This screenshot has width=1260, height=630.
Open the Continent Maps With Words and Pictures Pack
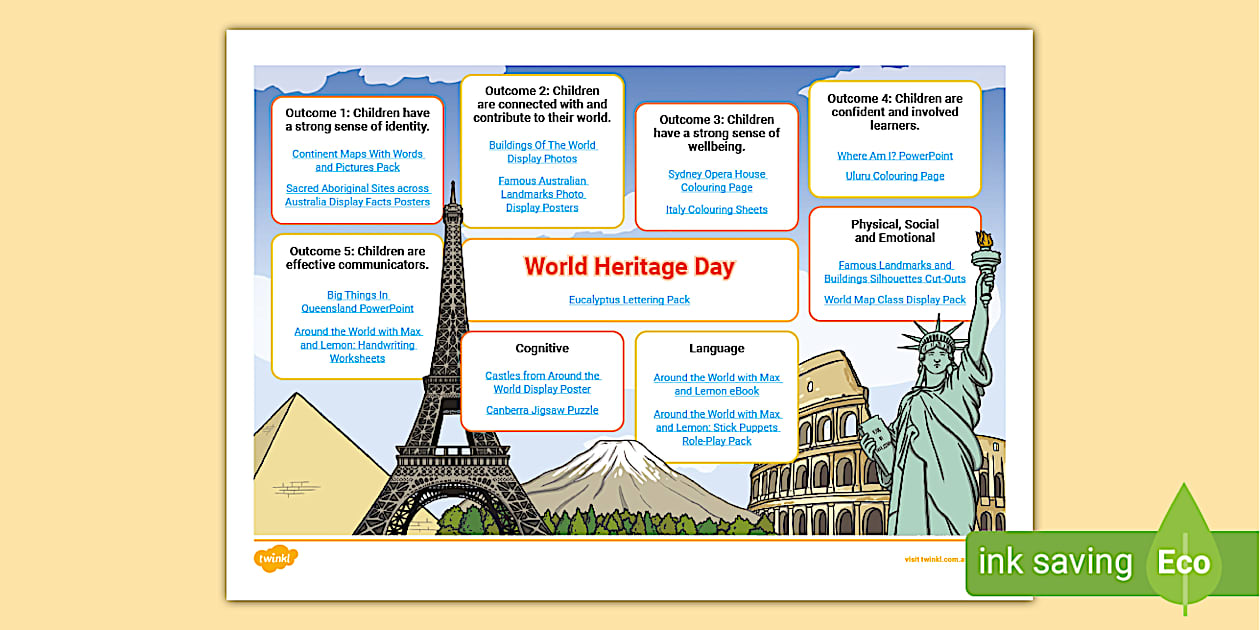point(358,160)
